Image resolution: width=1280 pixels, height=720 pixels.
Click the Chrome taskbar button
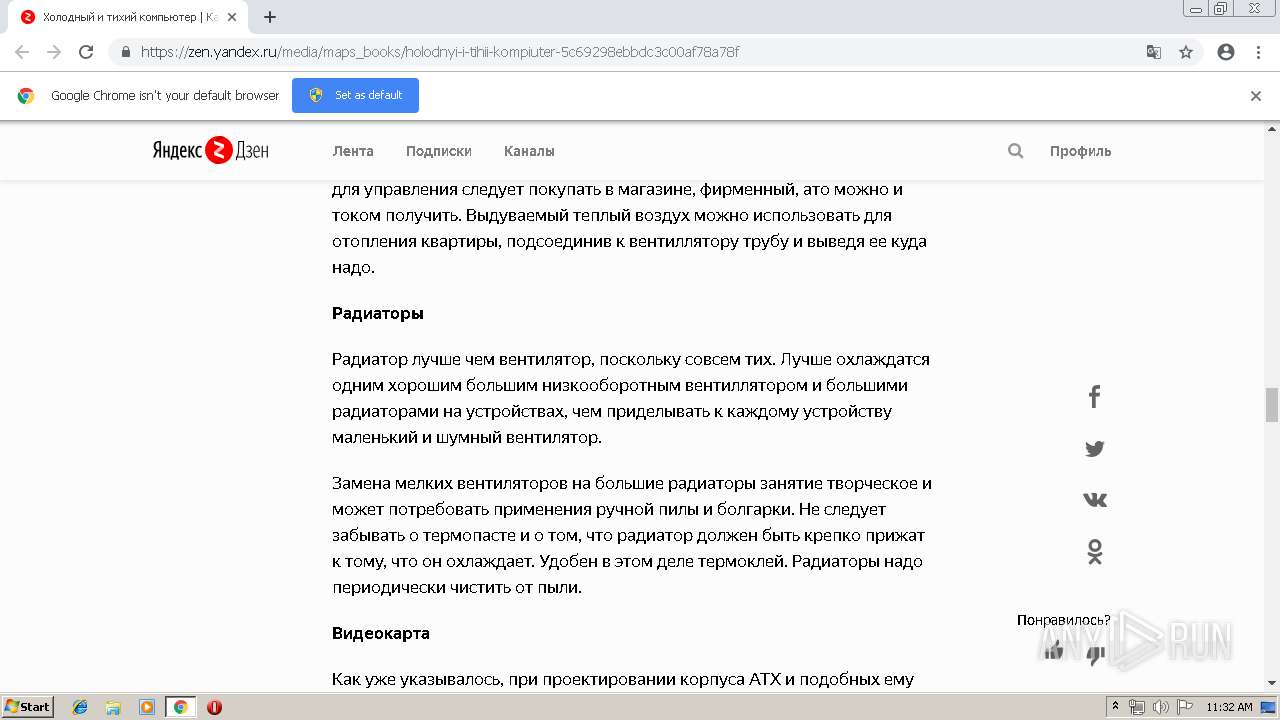[x=180, y=707]
